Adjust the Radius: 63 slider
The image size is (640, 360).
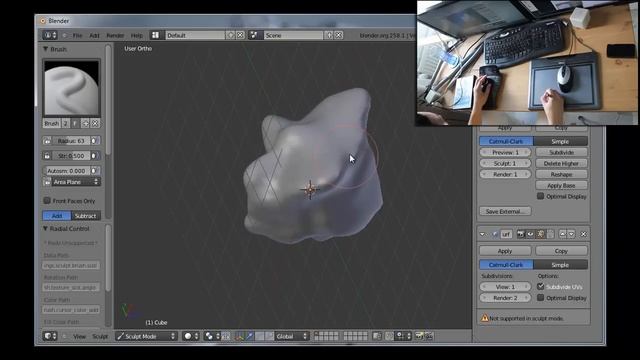click(71, 141)
